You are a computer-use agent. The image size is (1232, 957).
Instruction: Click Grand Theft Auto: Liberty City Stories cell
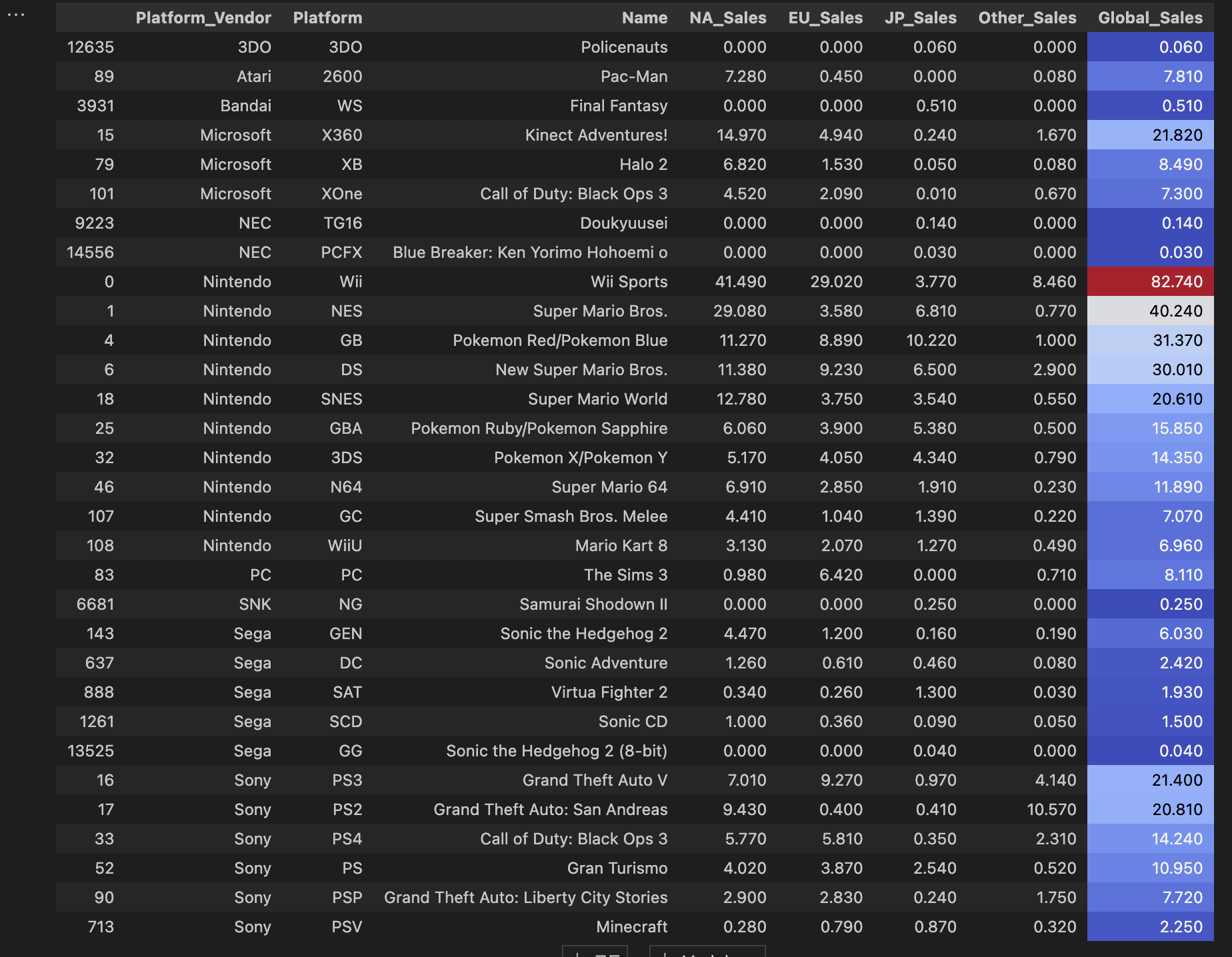coord(526,898)
